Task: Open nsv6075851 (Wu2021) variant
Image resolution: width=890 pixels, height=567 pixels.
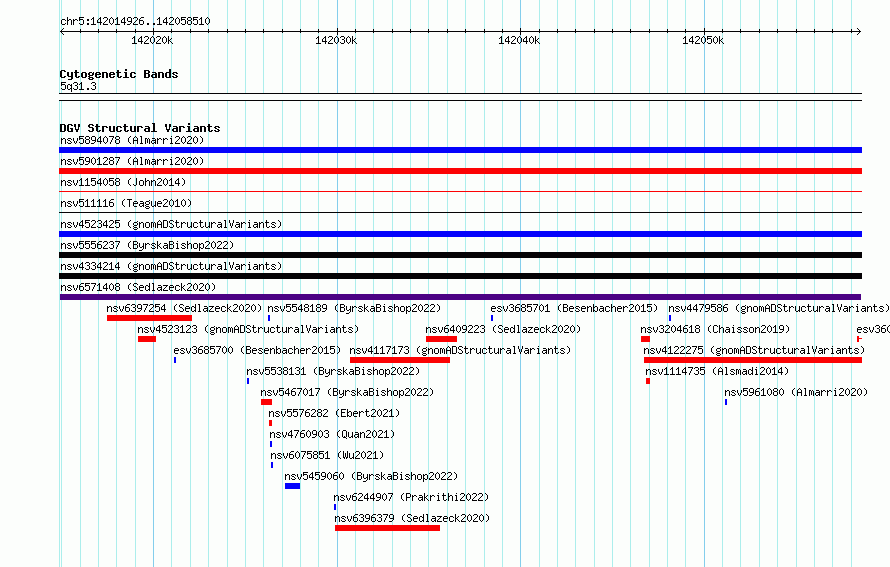Action: click(x=327, y=455)
